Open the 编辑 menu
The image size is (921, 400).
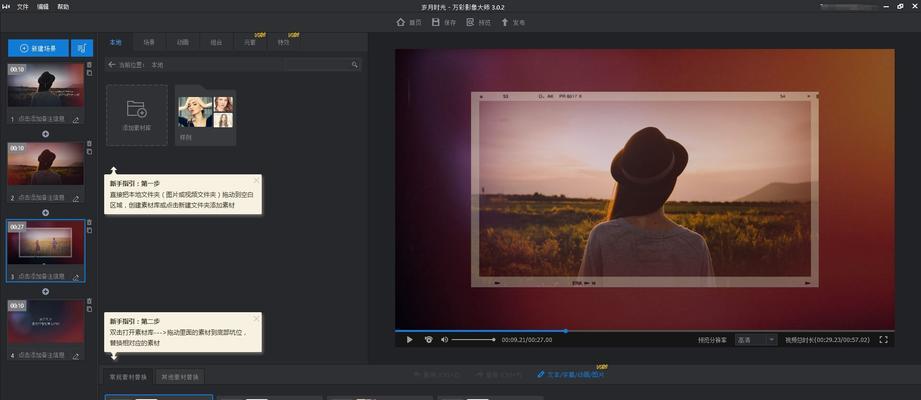tap(43, 6)
